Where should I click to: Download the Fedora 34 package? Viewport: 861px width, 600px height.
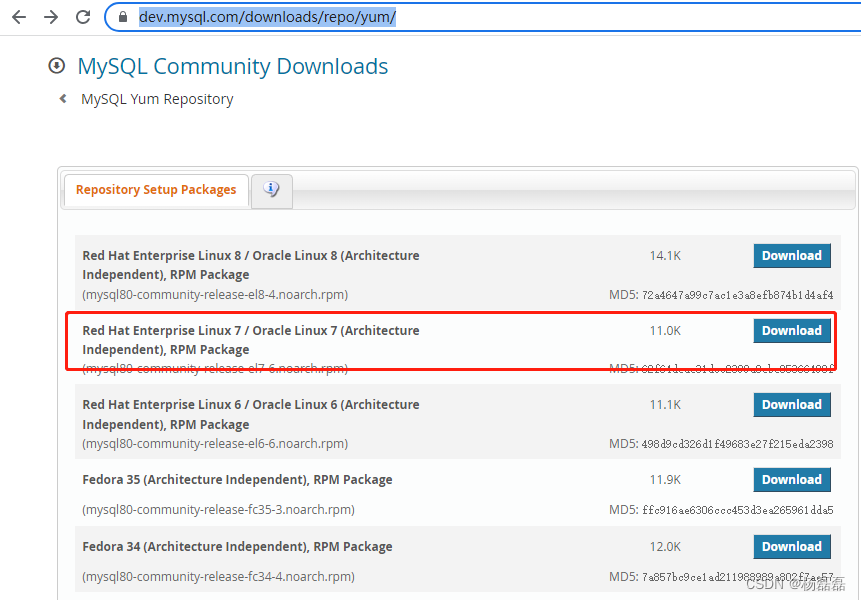[791, 546]
